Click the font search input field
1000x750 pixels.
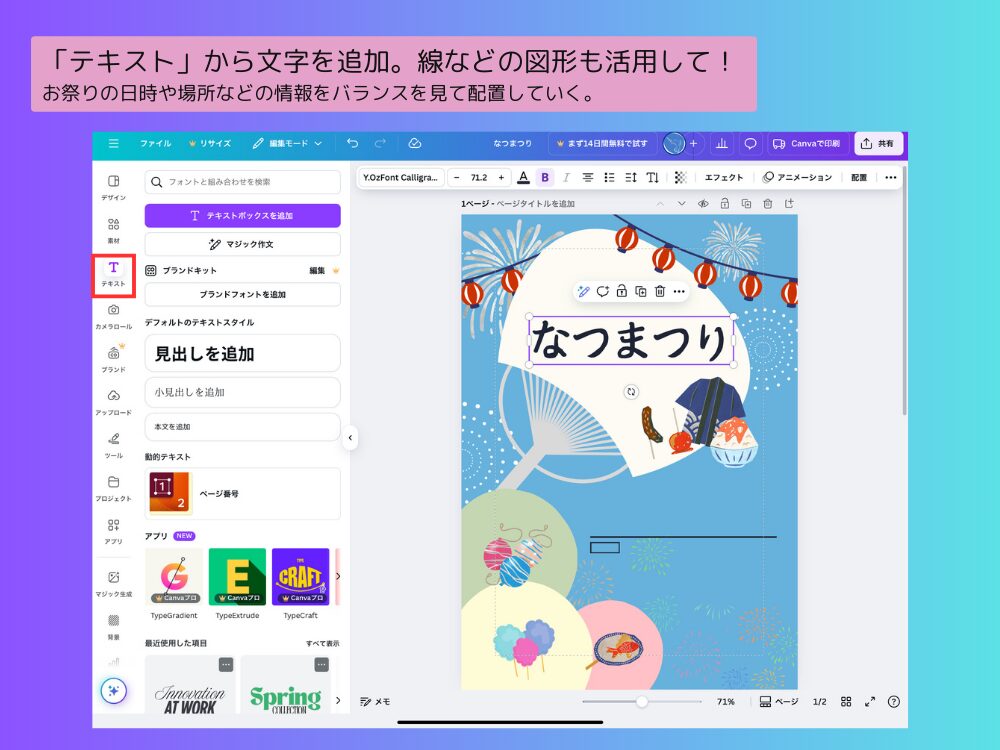coord(242,182)
